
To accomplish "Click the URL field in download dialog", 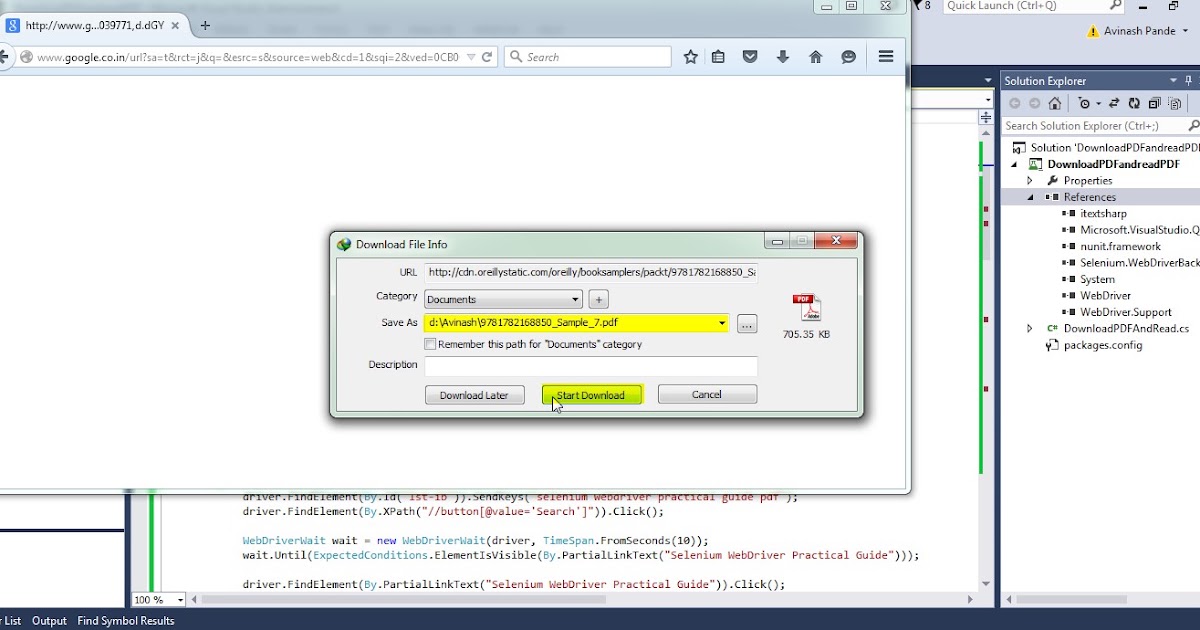I will (x=591, y=272).
